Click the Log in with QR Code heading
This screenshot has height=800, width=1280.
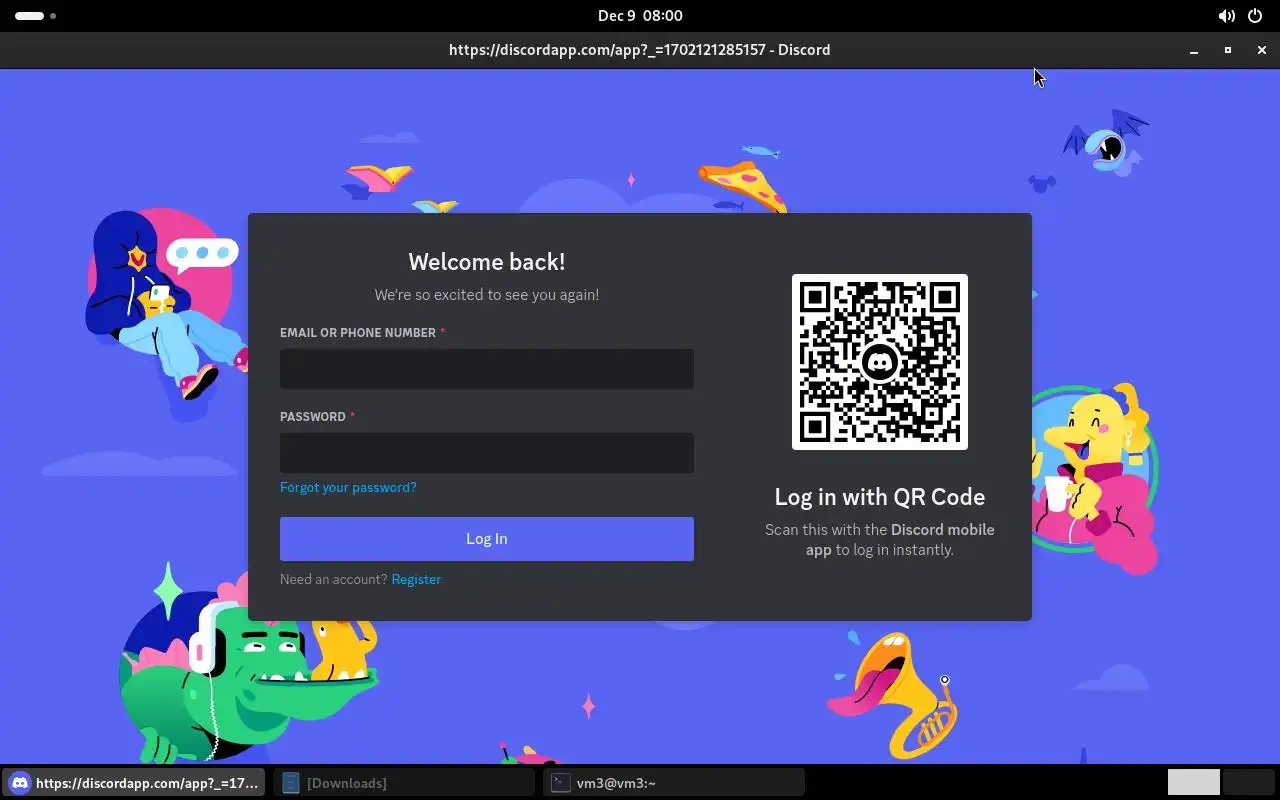click(x=880, y=497)
